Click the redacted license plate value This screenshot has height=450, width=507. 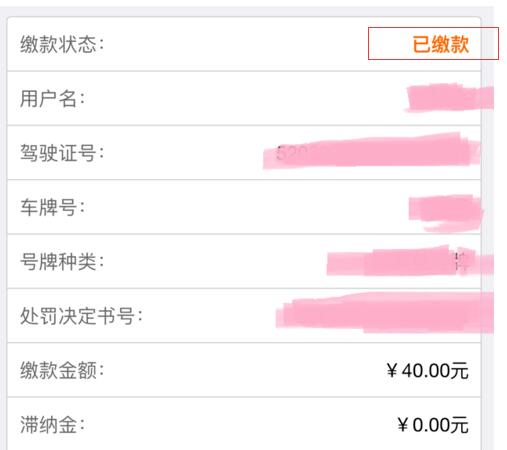(x=446, y=213)
